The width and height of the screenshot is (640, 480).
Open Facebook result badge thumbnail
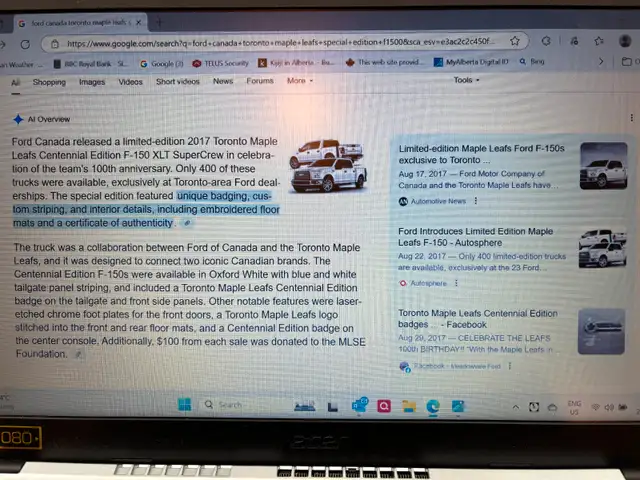(x=601, y=331)
